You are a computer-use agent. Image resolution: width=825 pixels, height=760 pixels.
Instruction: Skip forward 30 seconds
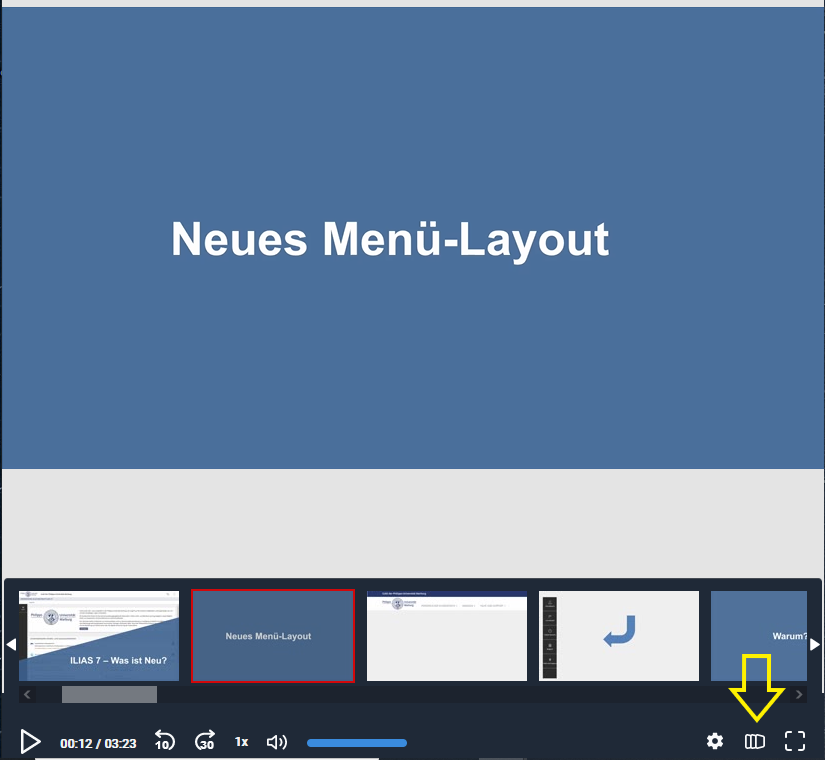(x=204, y=741)
